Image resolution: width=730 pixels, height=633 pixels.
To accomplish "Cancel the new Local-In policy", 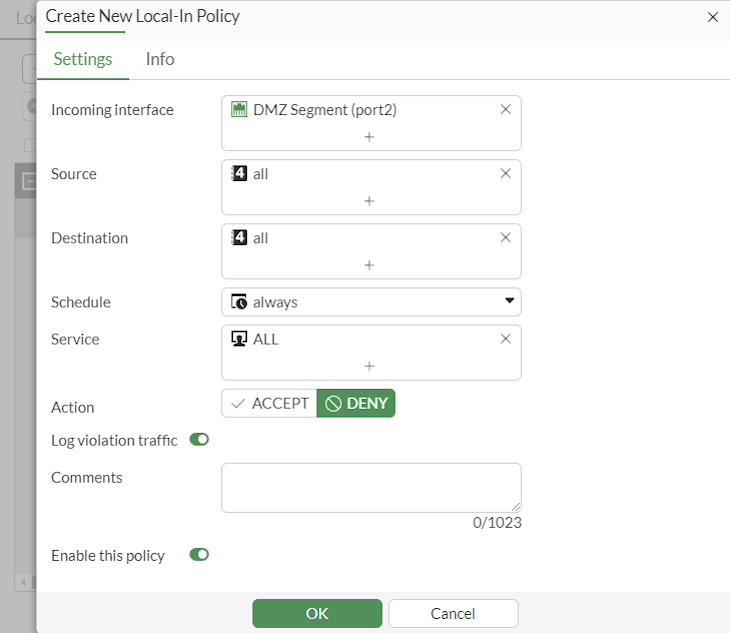I will pos(453,613).
